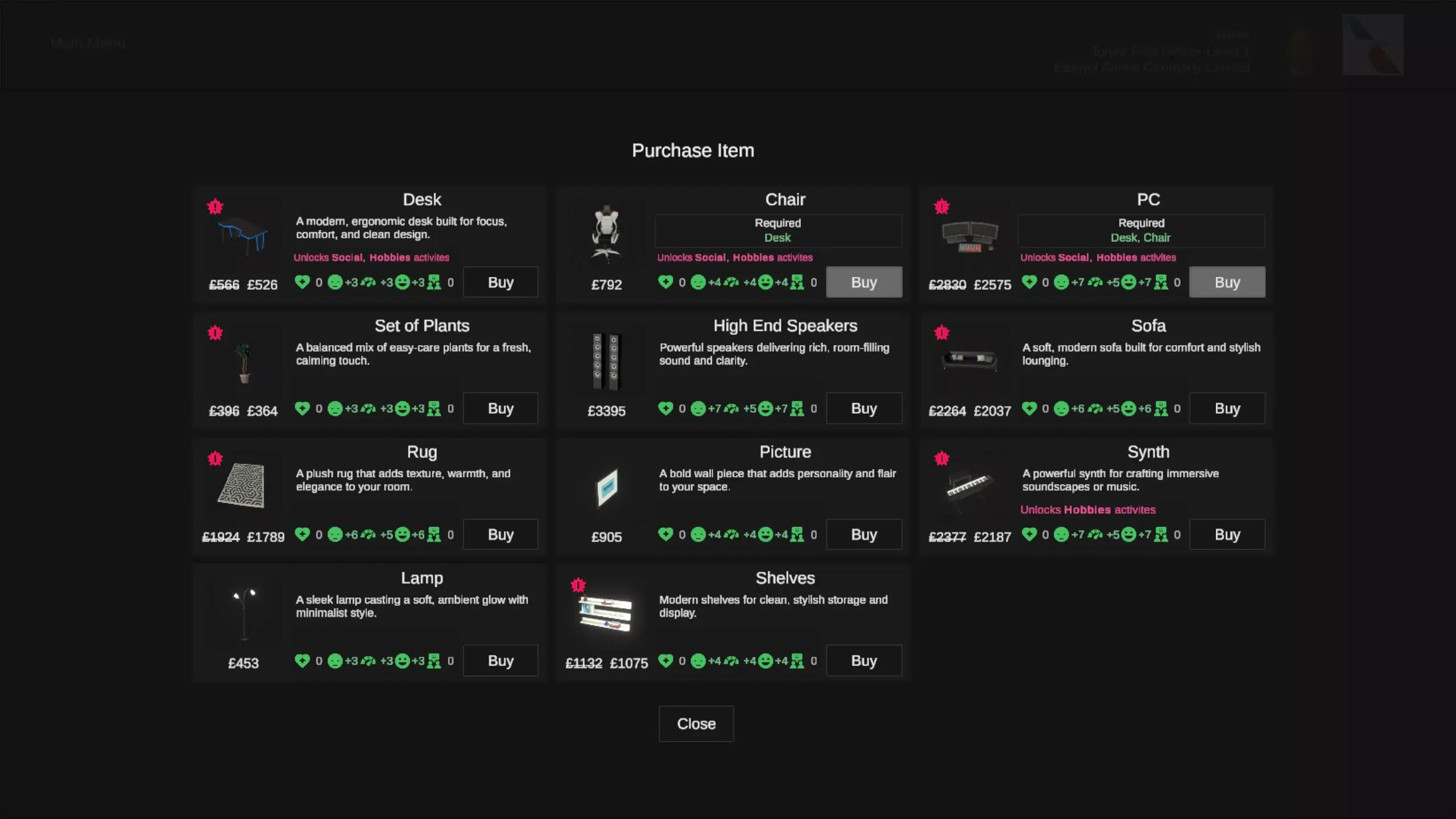Viewport: 1456px width, 819px height.
Task: Buy the Synth
Action: click(1227, 535)
